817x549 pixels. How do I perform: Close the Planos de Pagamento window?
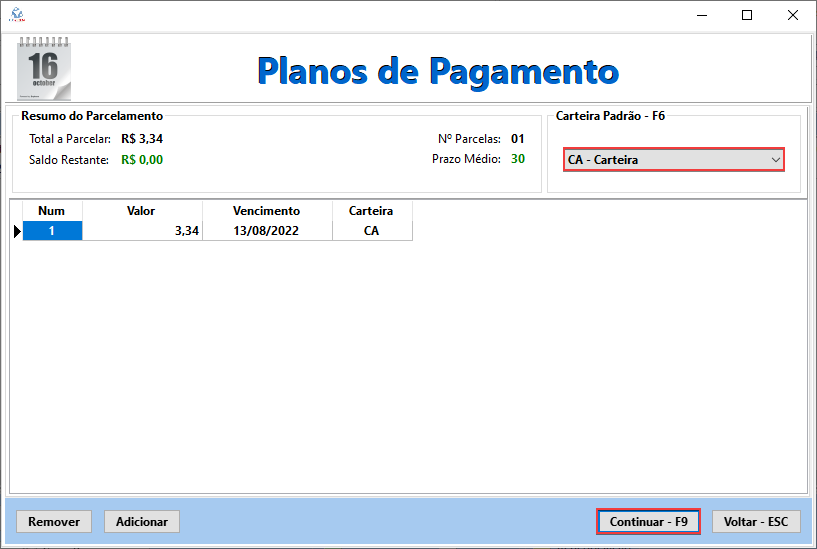pos(793,15)
